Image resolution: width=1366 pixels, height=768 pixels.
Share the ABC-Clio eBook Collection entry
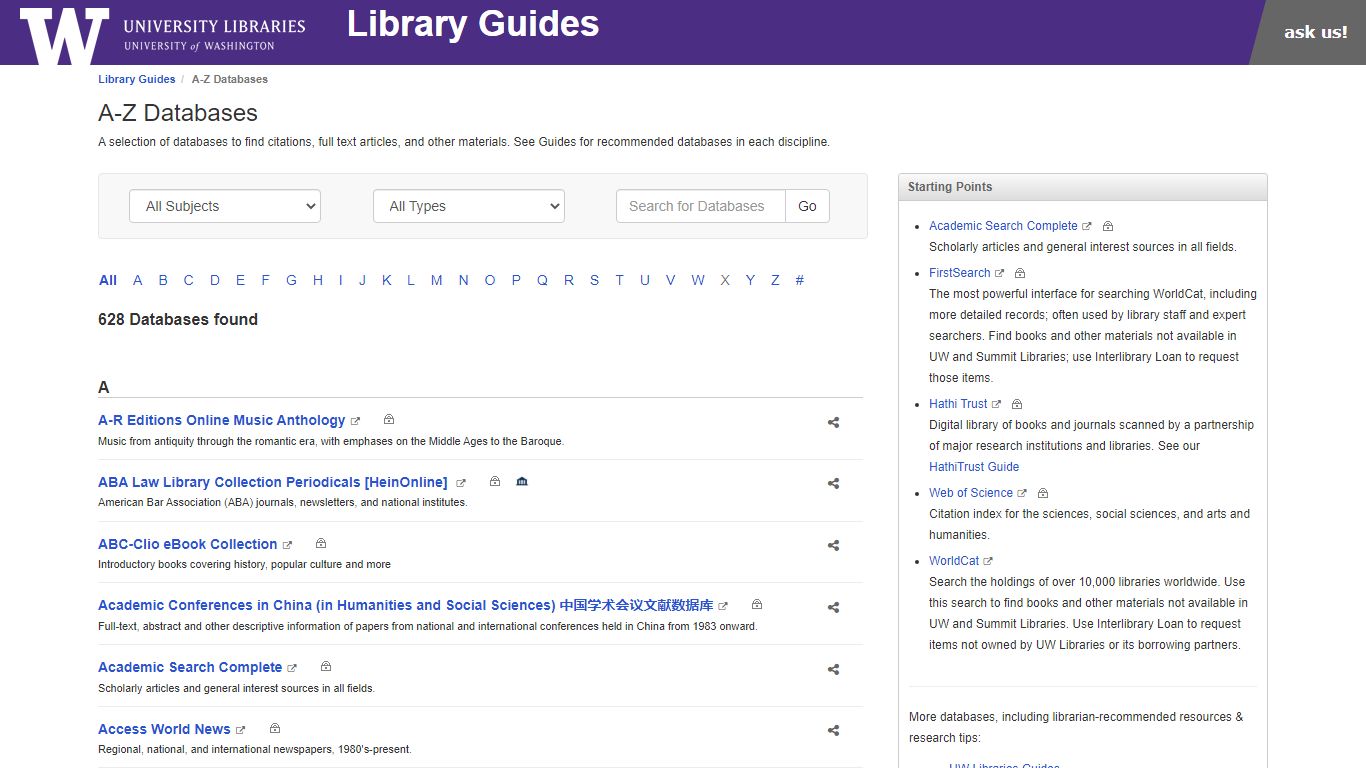(833, 546)
